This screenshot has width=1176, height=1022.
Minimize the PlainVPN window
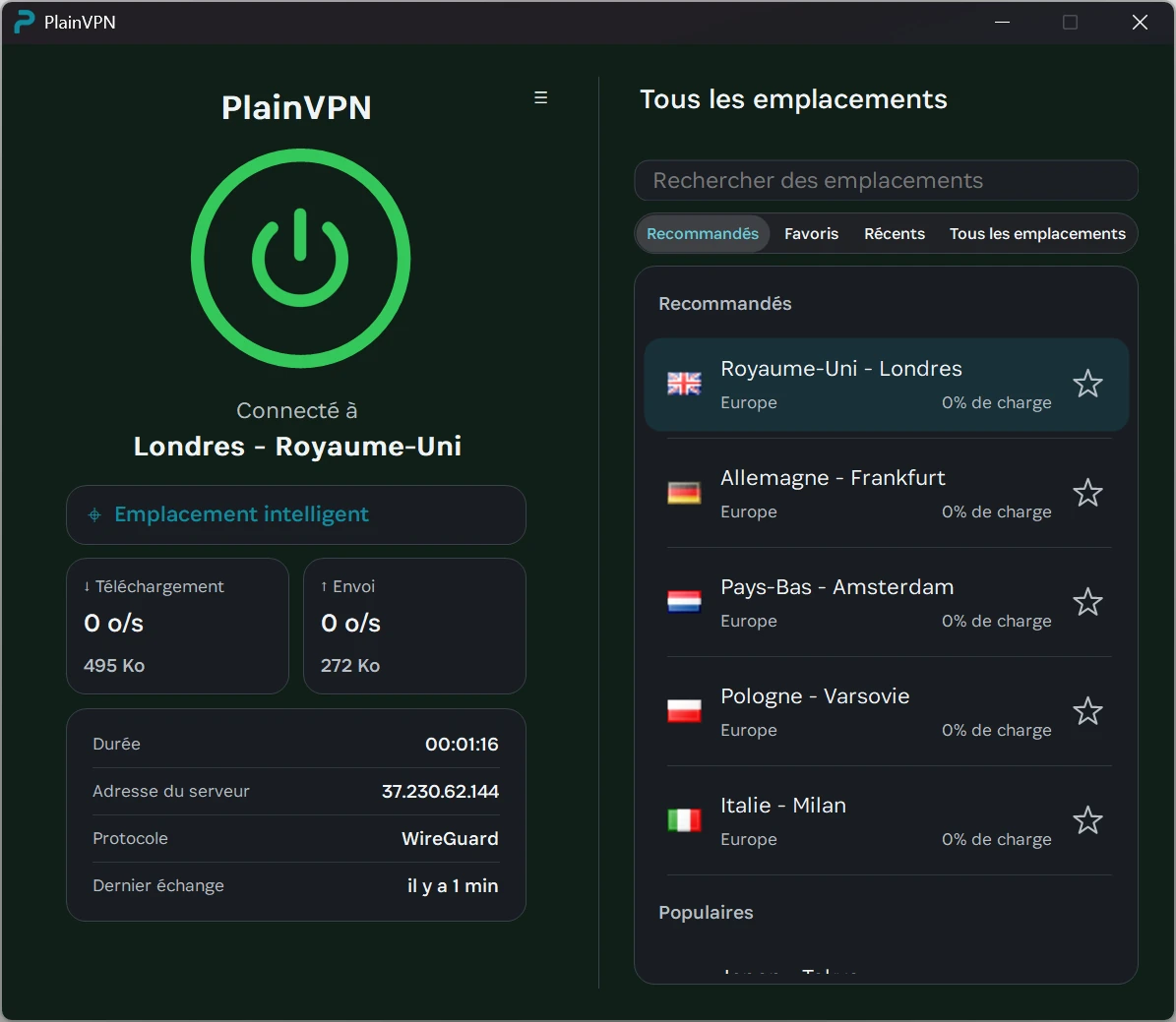click(1002, 22)
